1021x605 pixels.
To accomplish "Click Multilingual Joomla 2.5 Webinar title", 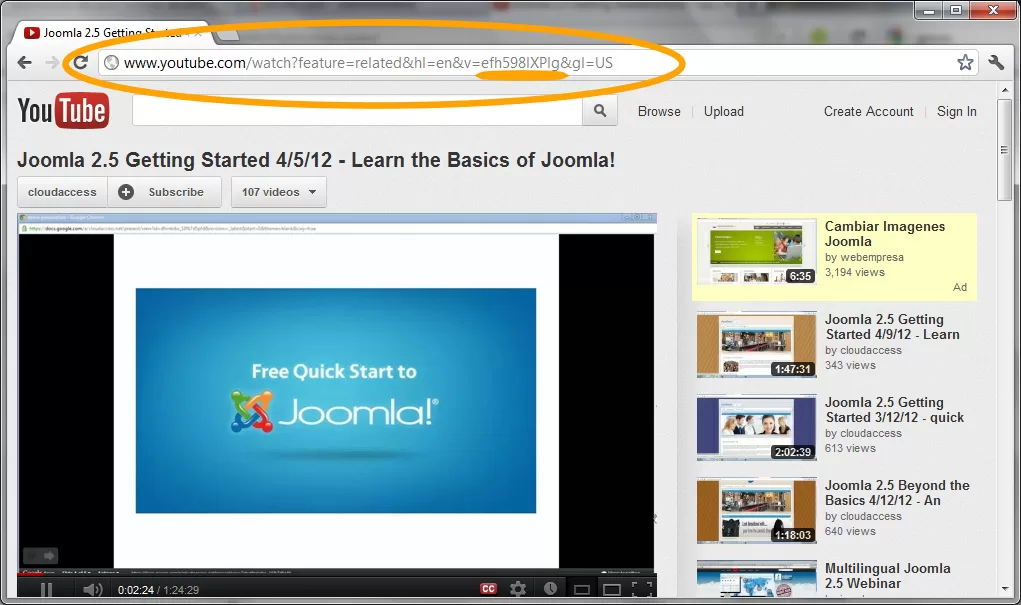I will [888, 576].
